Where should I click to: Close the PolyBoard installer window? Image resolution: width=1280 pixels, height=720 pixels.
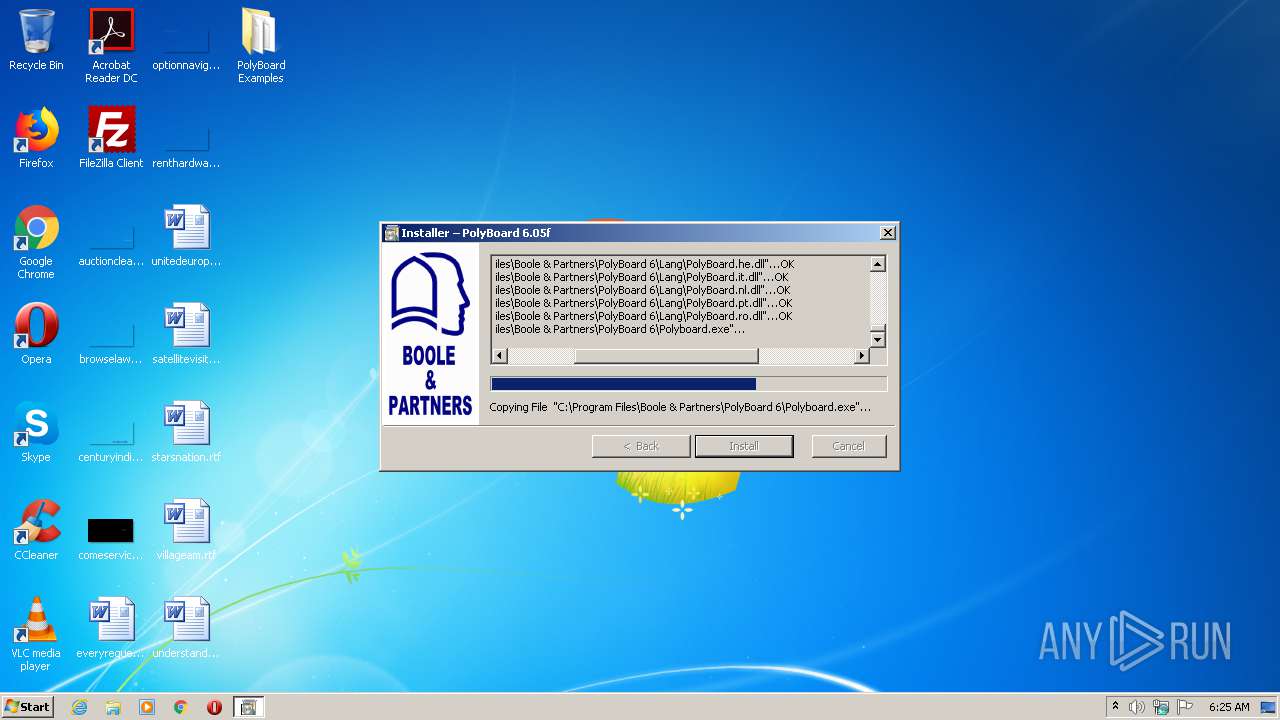887,233
